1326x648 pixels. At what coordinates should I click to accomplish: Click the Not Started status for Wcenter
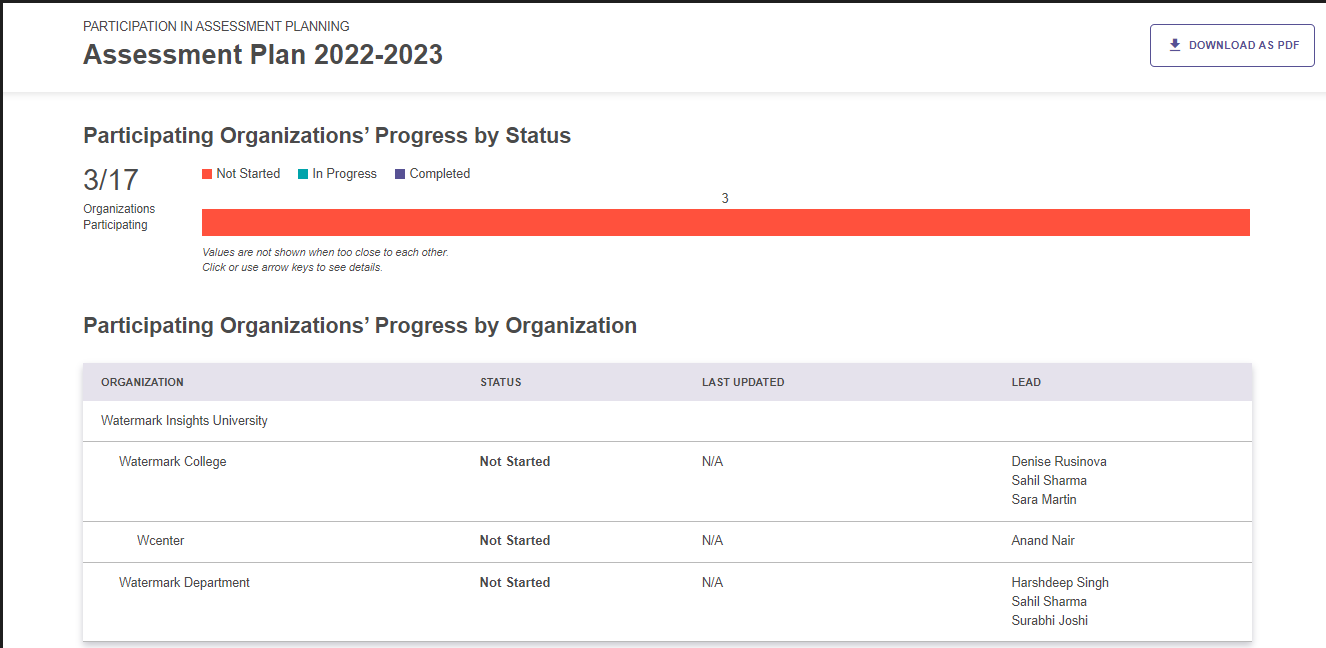[515, 541]
